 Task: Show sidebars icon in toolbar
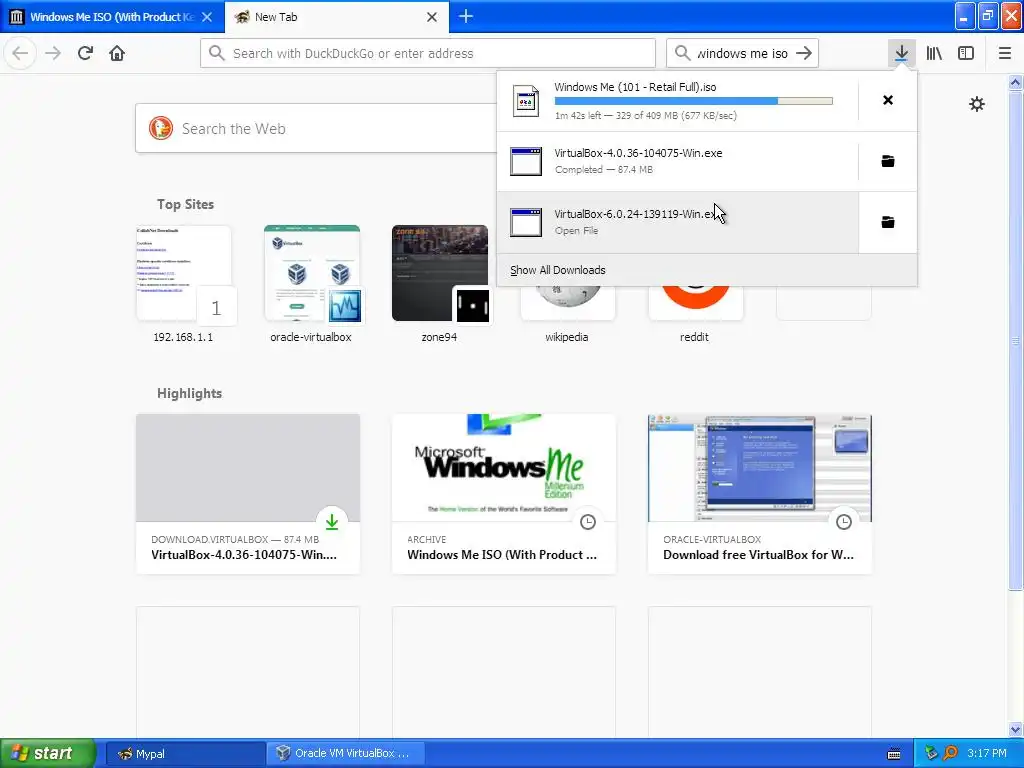coord(966,53)
